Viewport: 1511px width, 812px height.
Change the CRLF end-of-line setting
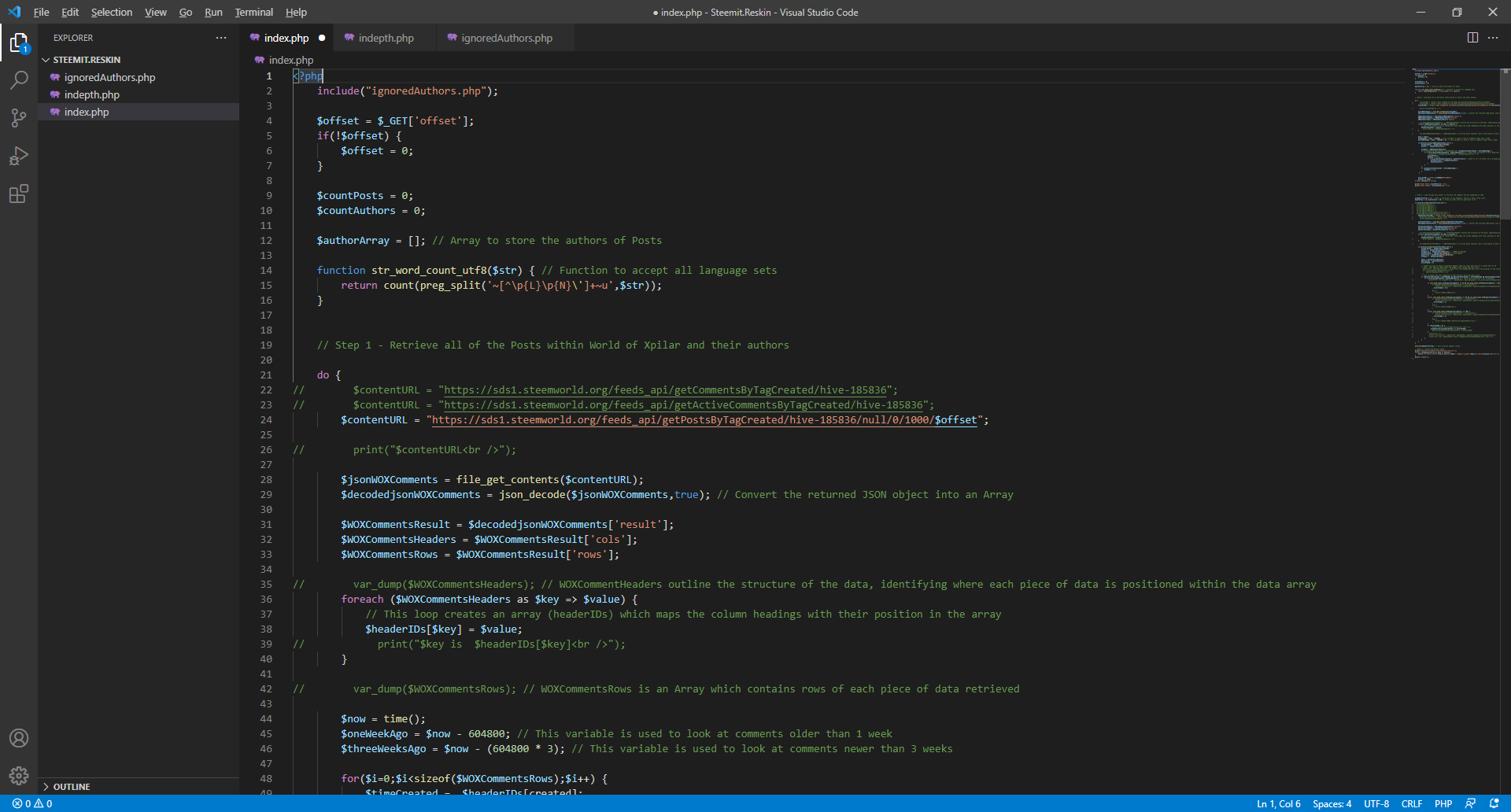[x=1411, y=803]
